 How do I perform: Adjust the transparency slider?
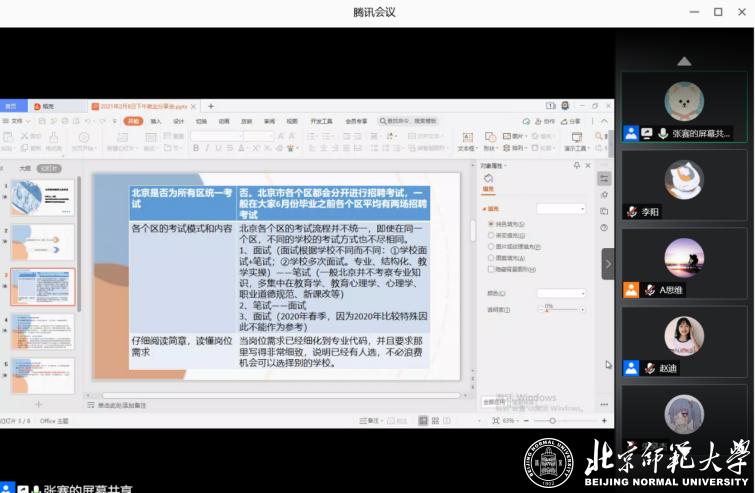[x=550, y=310]
